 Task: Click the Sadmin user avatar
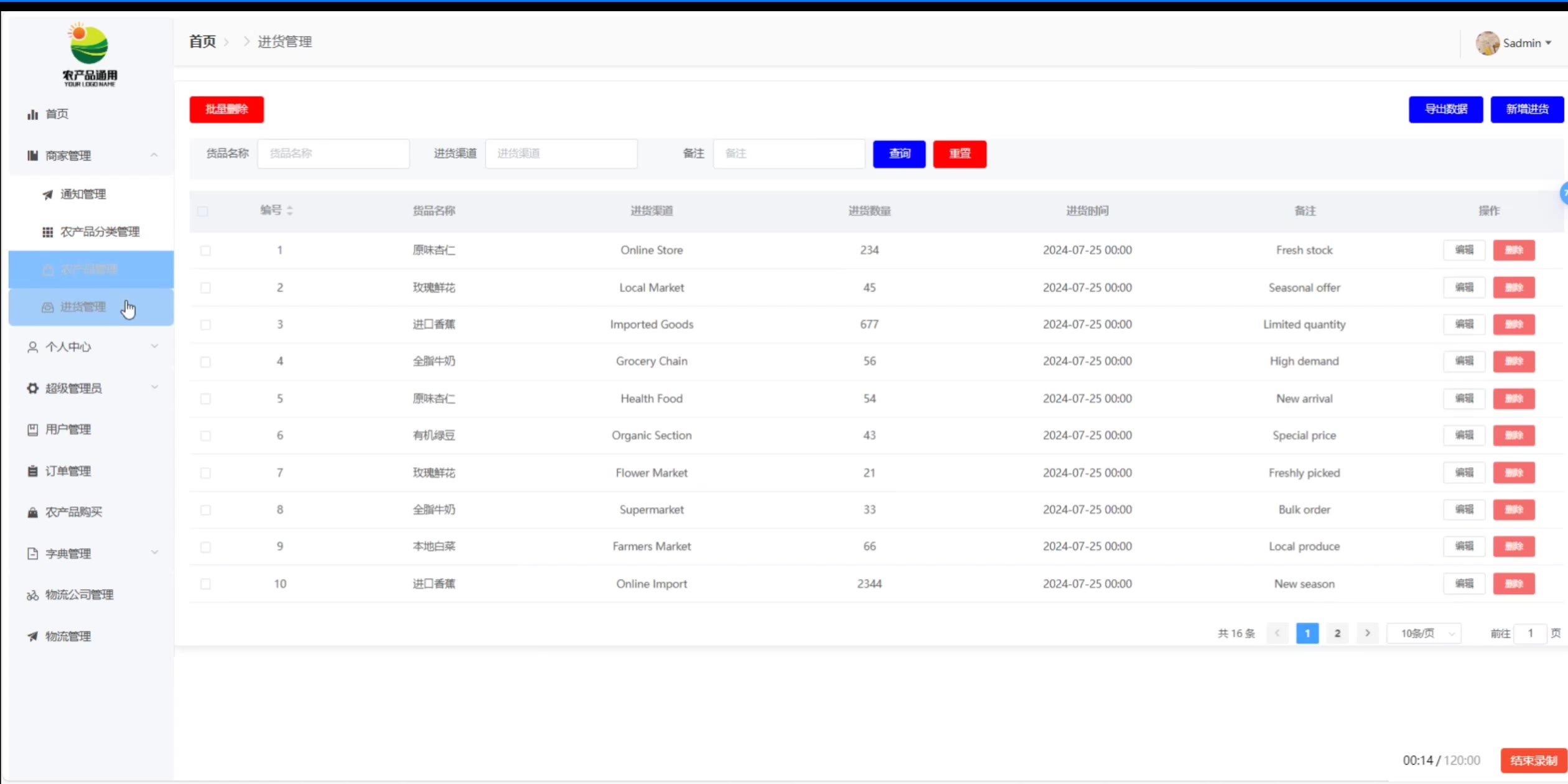click(x=1487, y=44)
